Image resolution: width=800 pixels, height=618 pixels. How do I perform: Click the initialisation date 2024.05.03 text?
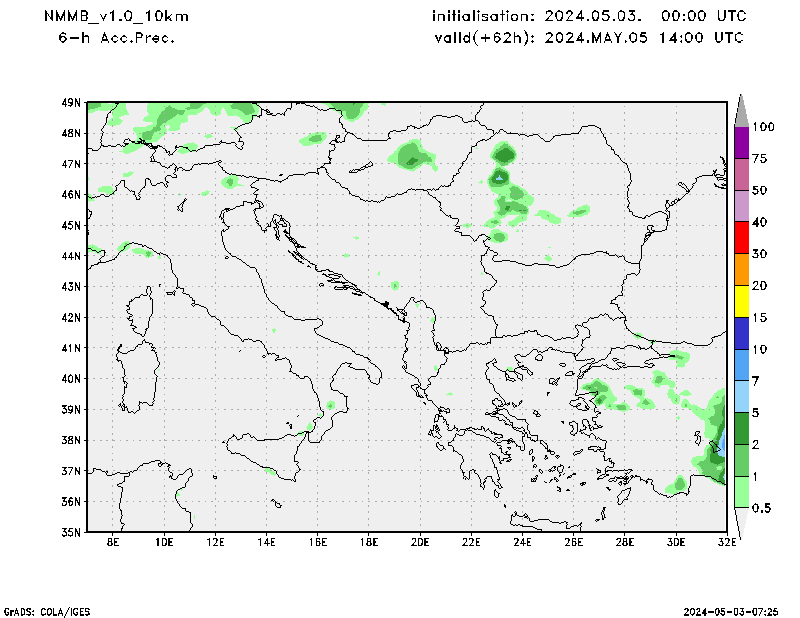(588, 17)
